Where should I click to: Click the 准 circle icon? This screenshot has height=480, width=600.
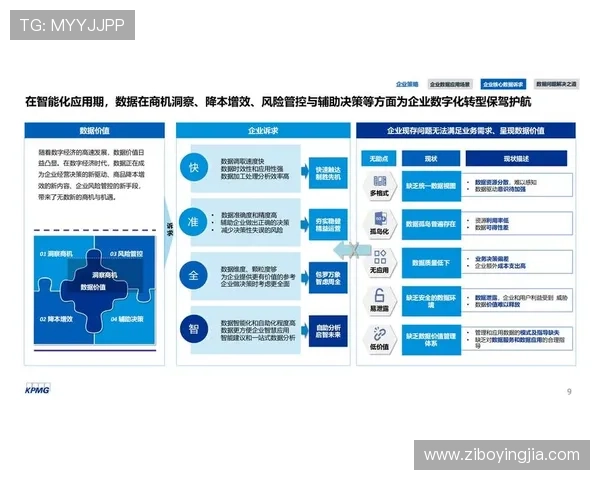coord(194,222)
